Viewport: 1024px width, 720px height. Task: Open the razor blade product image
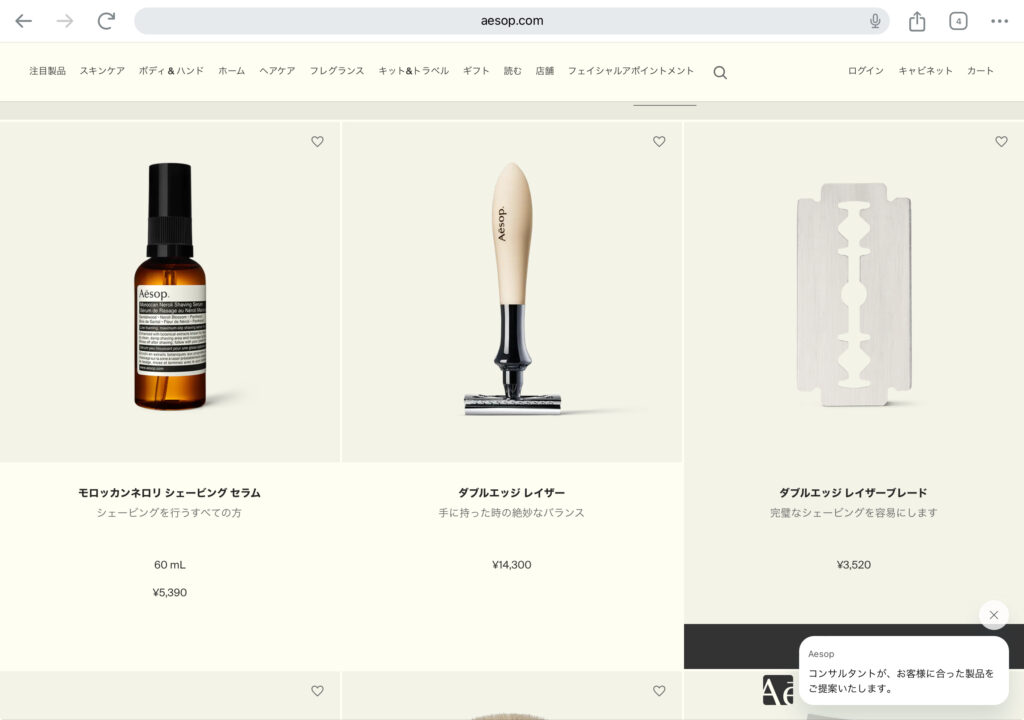tap(854, 294)
